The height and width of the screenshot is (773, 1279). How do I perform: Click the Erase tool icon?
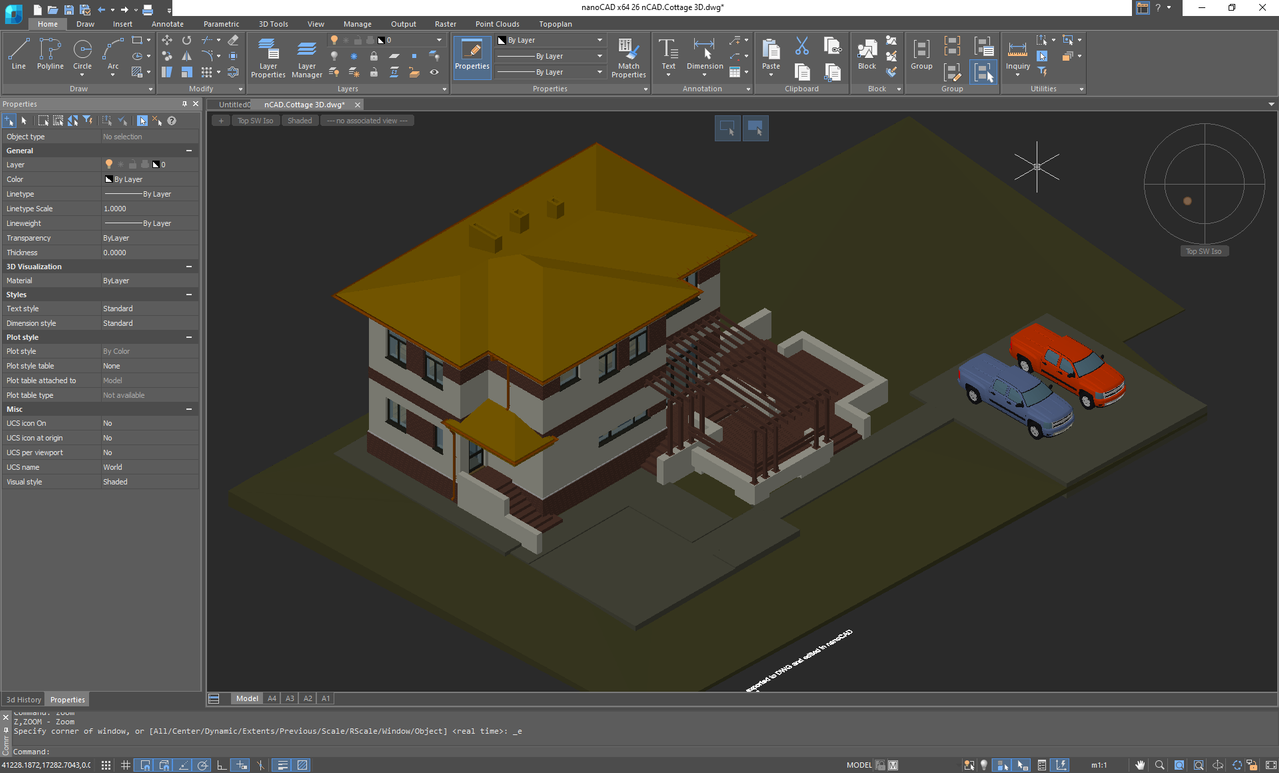pyautogui.click(x=233, y=40)
